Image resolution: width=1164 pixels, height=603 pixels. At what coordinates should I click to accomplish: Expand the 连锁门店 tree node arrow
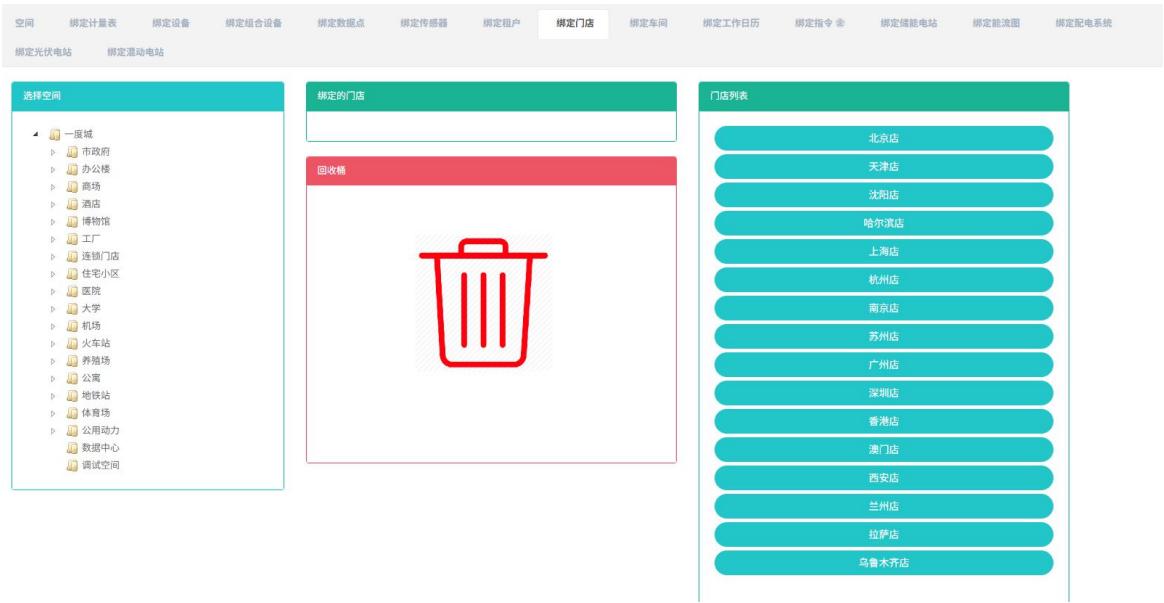(x=54, y=257)
